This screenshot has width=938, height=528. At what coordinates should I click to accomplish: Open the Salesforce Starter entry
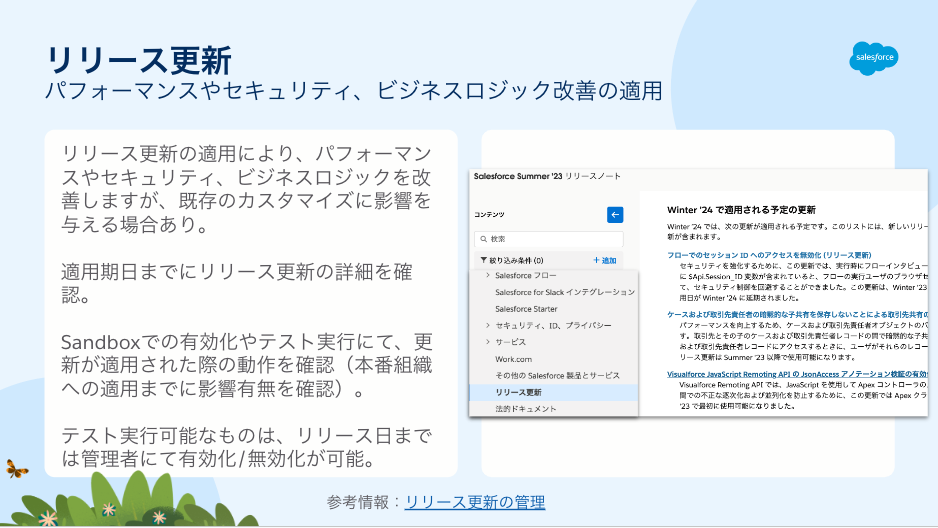pos(526,309)
